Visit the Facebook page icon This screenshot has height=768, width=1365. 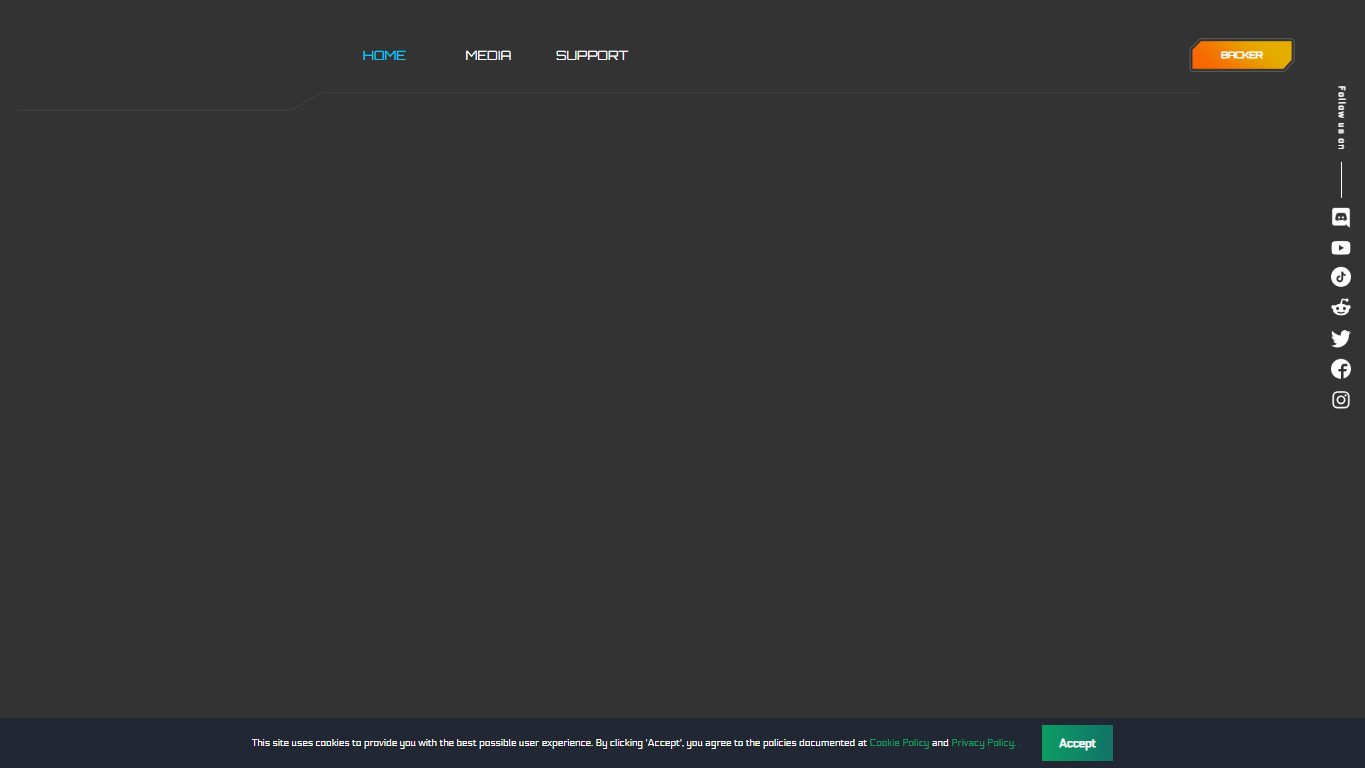click(1341, 369)
